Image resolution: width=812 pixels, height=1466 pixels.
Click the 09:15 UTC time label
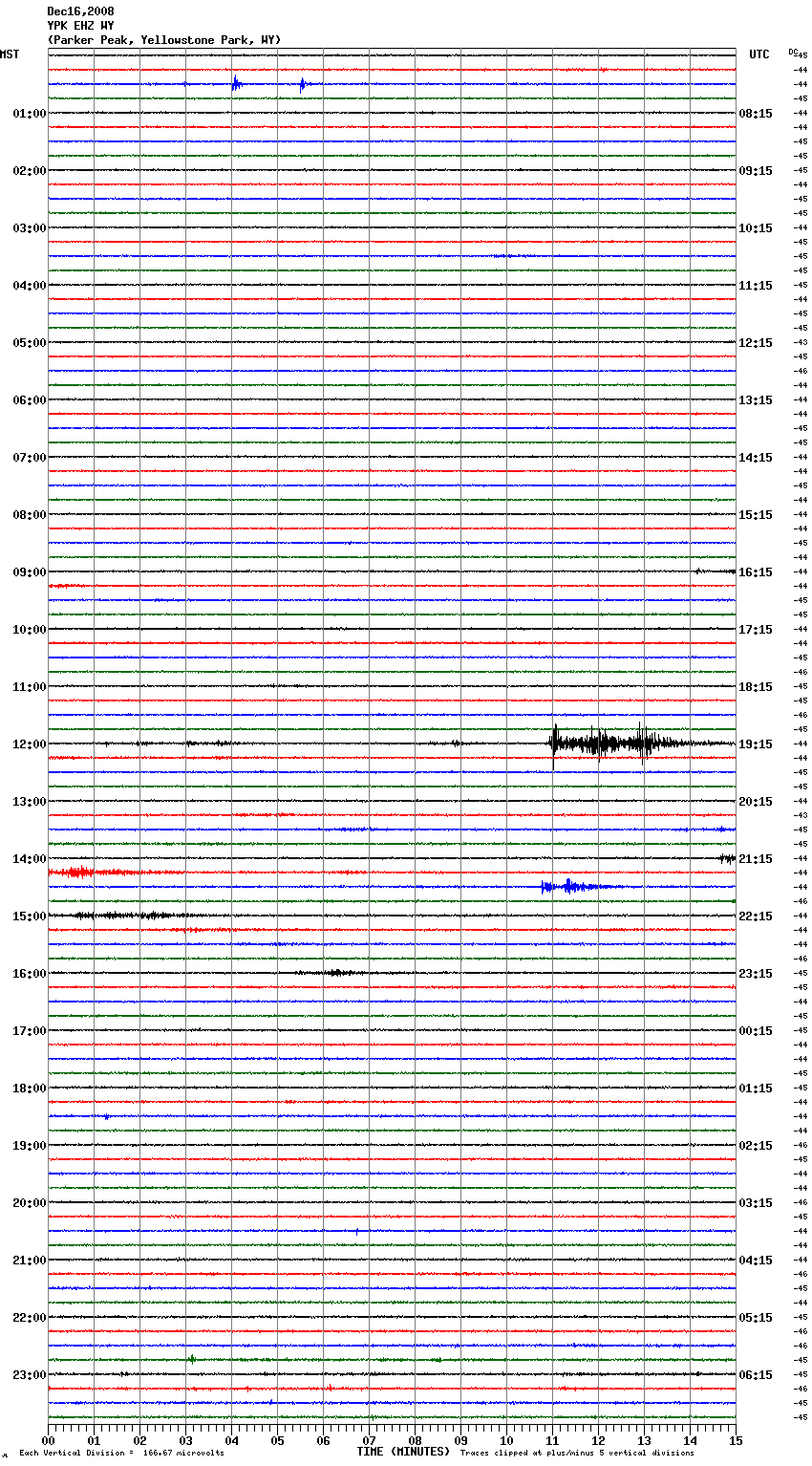756,171
